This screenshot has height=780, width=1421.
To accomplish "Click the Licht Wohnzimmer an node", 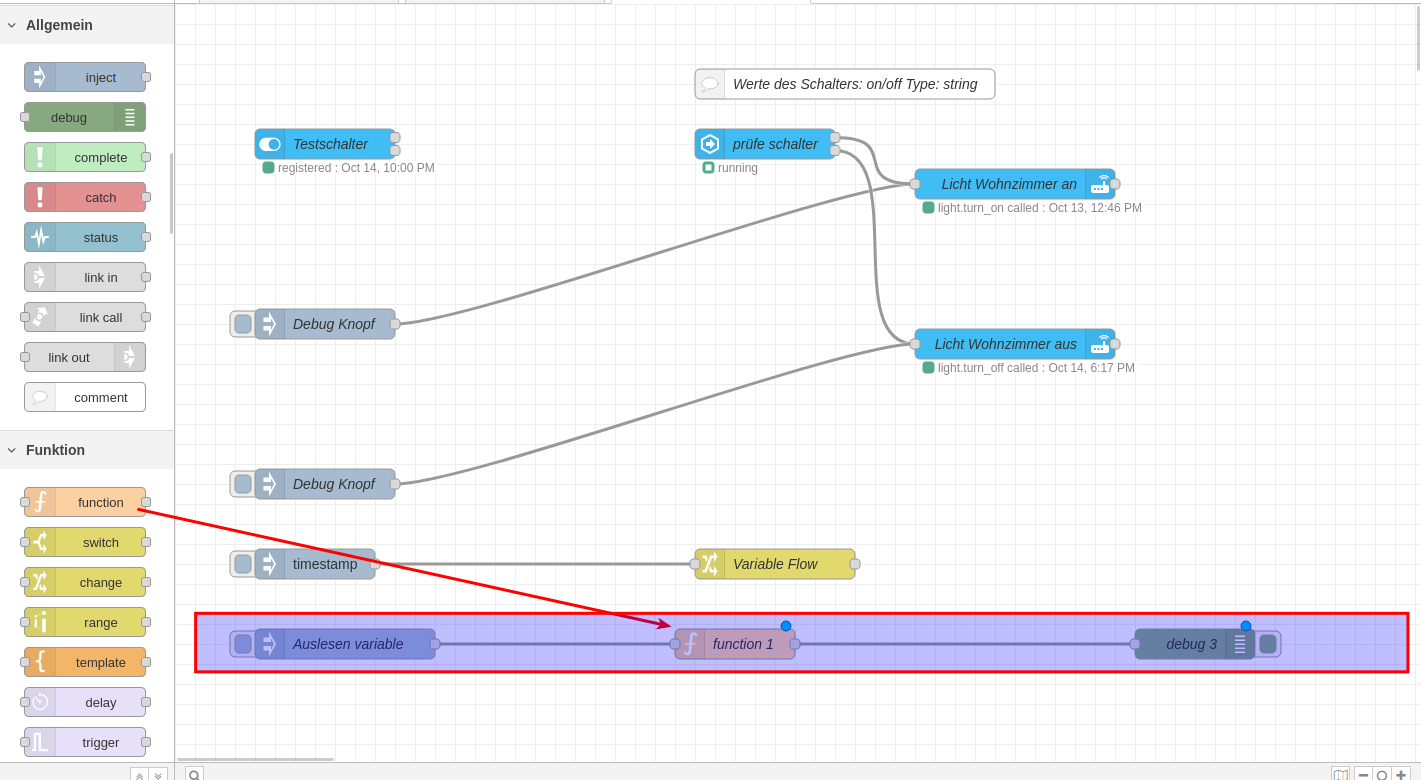I will pyautogui.click(x=1008, y=184).
